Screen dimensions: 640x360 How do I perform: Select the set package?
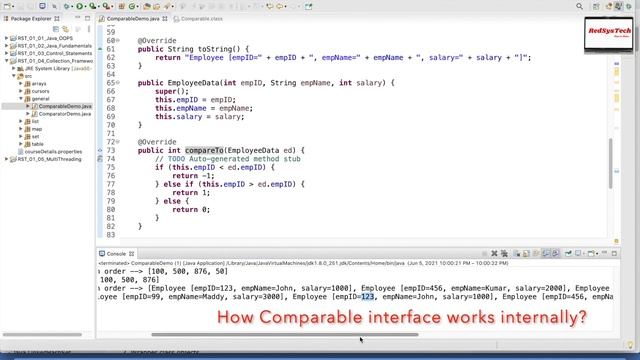pos(36,136)
